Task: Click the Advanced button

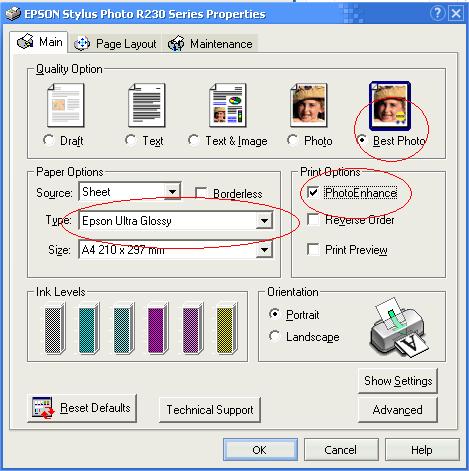Action: click(397, 410)
